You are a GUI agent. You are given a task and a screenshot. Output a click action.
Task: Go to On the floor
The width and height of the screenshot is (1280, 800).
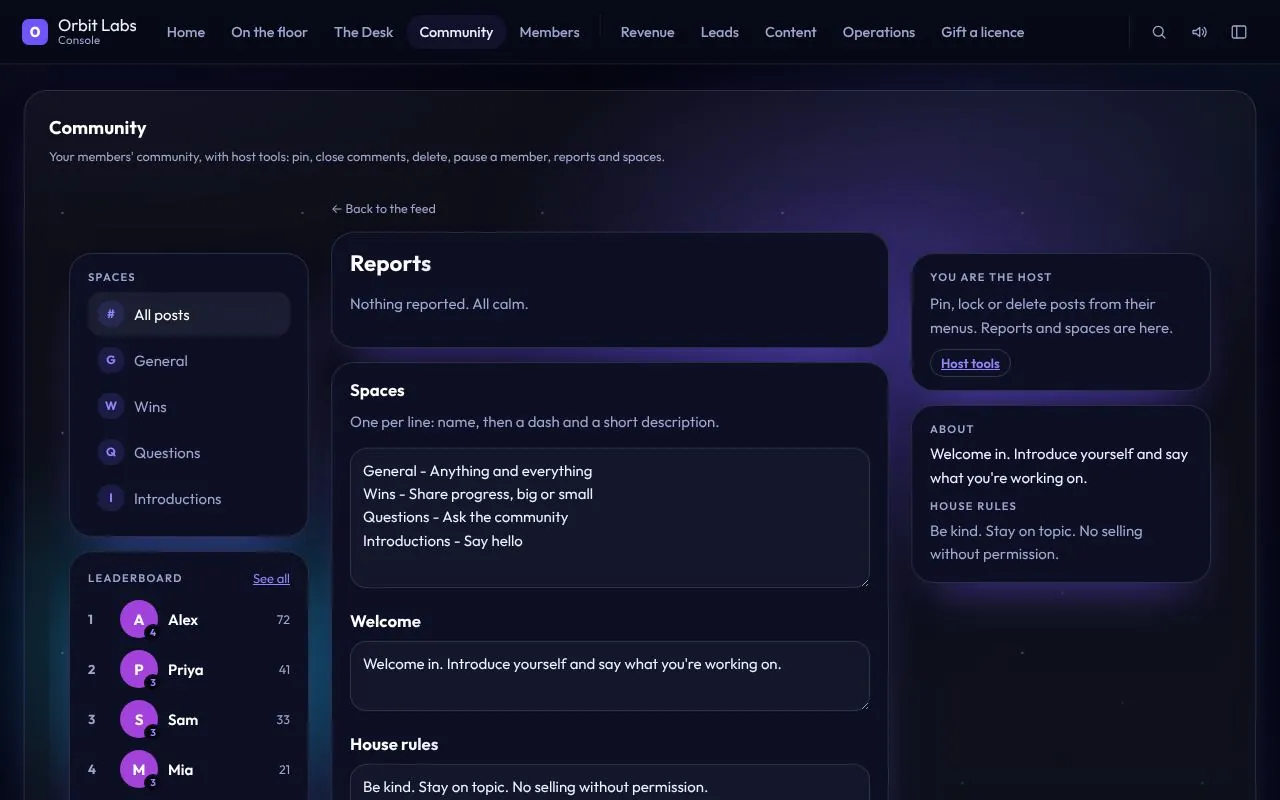click(x=269, y=32)
